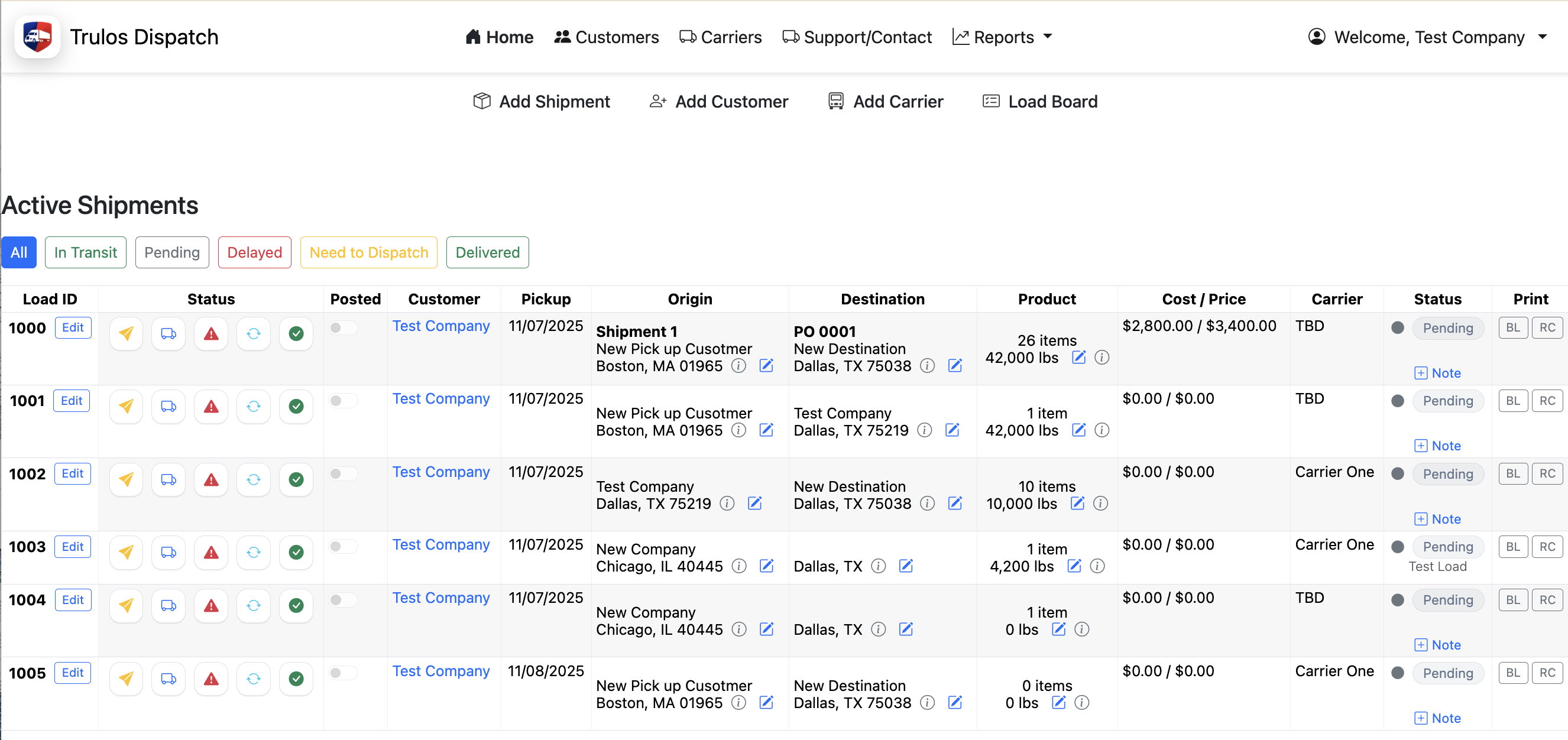
Task: Mark load 1004 delivered with green check icon
Action: click(x=296, y=605)
